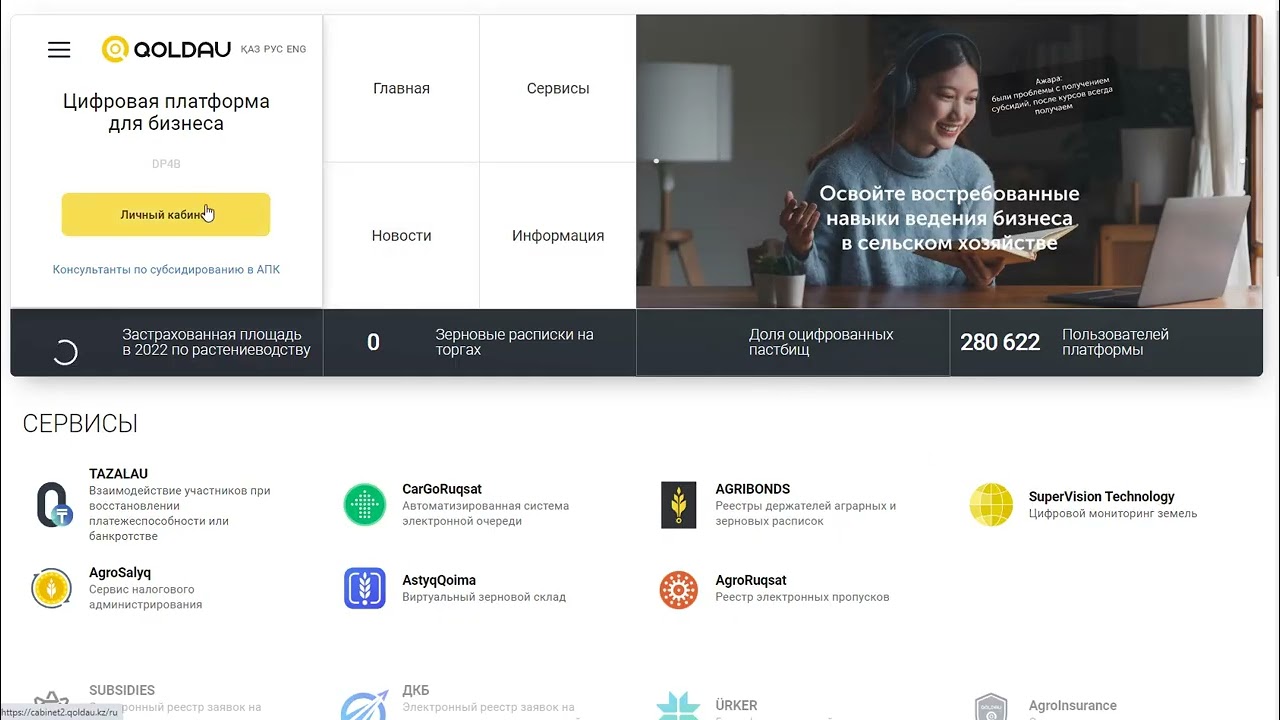Click the Личный кабинет button
The width and height of the screenshot is (1280, 720).
click(166, 215)
